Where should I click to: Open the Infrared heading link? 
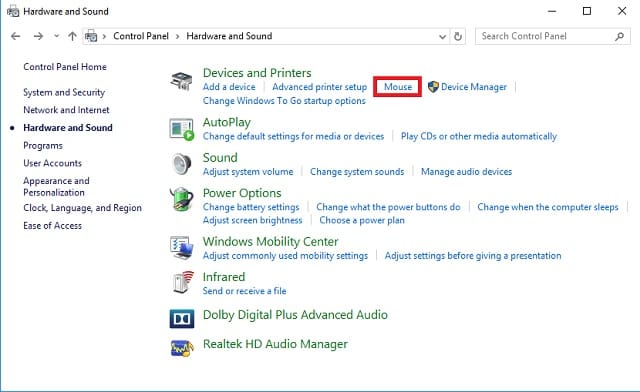coord(224,277)
